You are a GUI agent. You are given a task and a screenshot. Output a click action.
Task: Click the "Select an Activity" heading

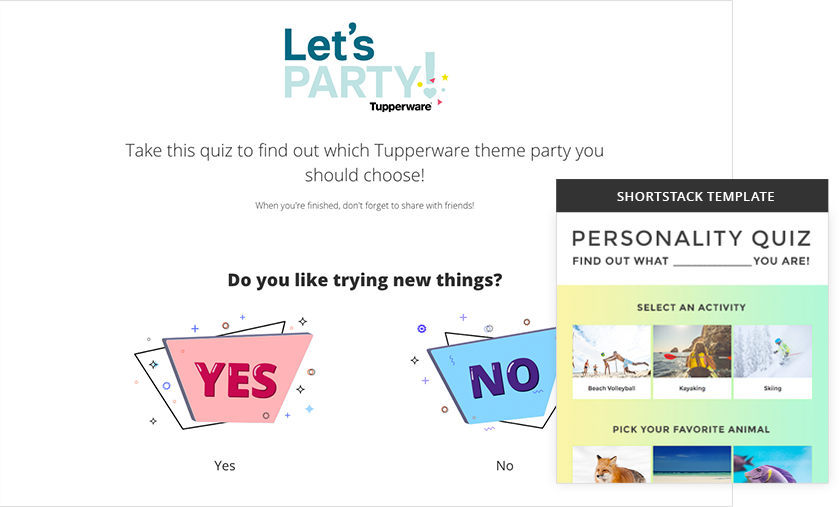(x=691, y=307)
